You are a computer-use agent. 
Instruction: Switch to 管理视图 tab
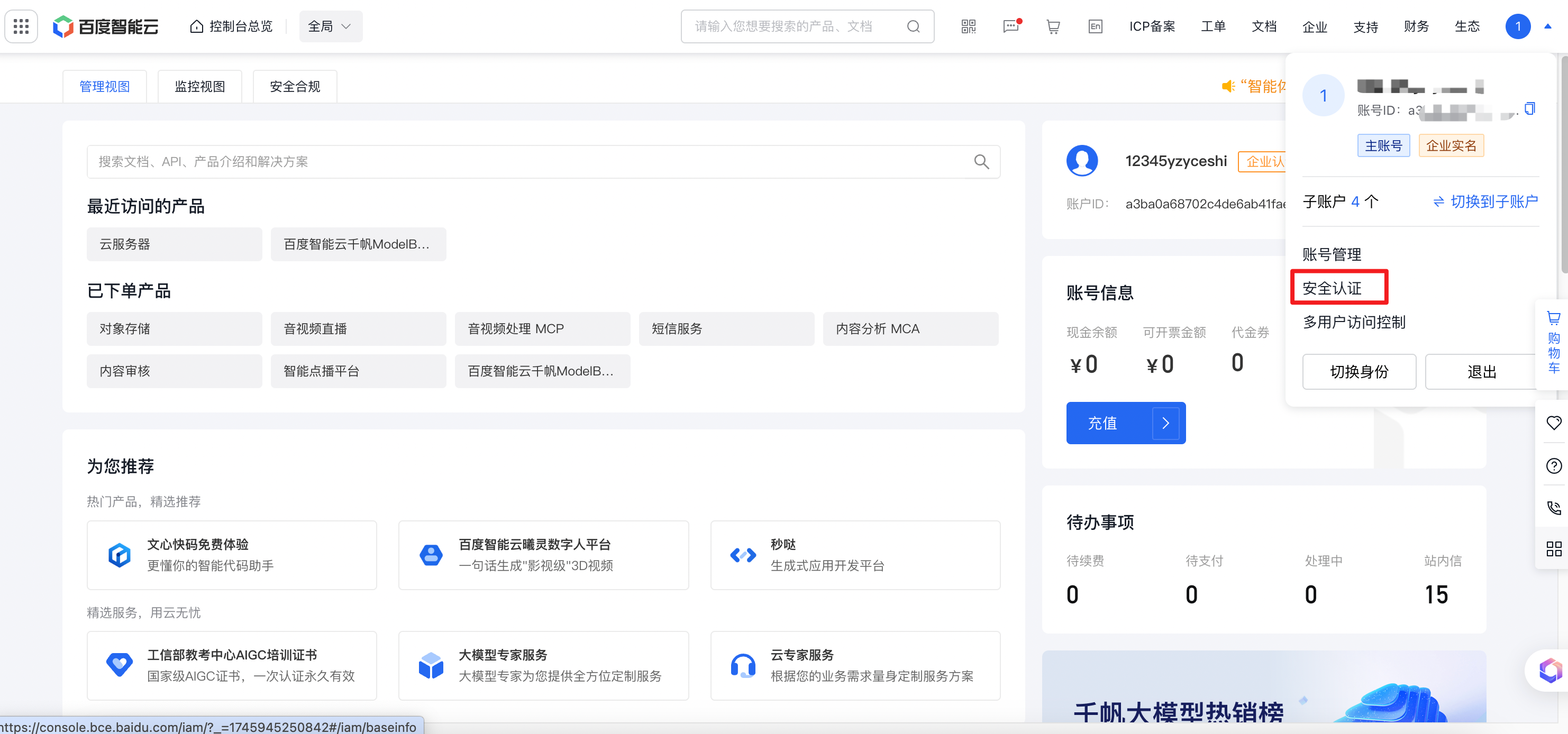coord(105,86)
